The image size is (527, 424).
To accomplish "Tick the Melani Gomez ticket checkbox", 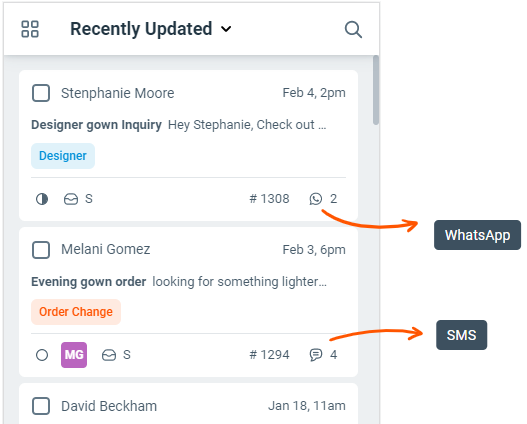I will [x=41, y=250].
